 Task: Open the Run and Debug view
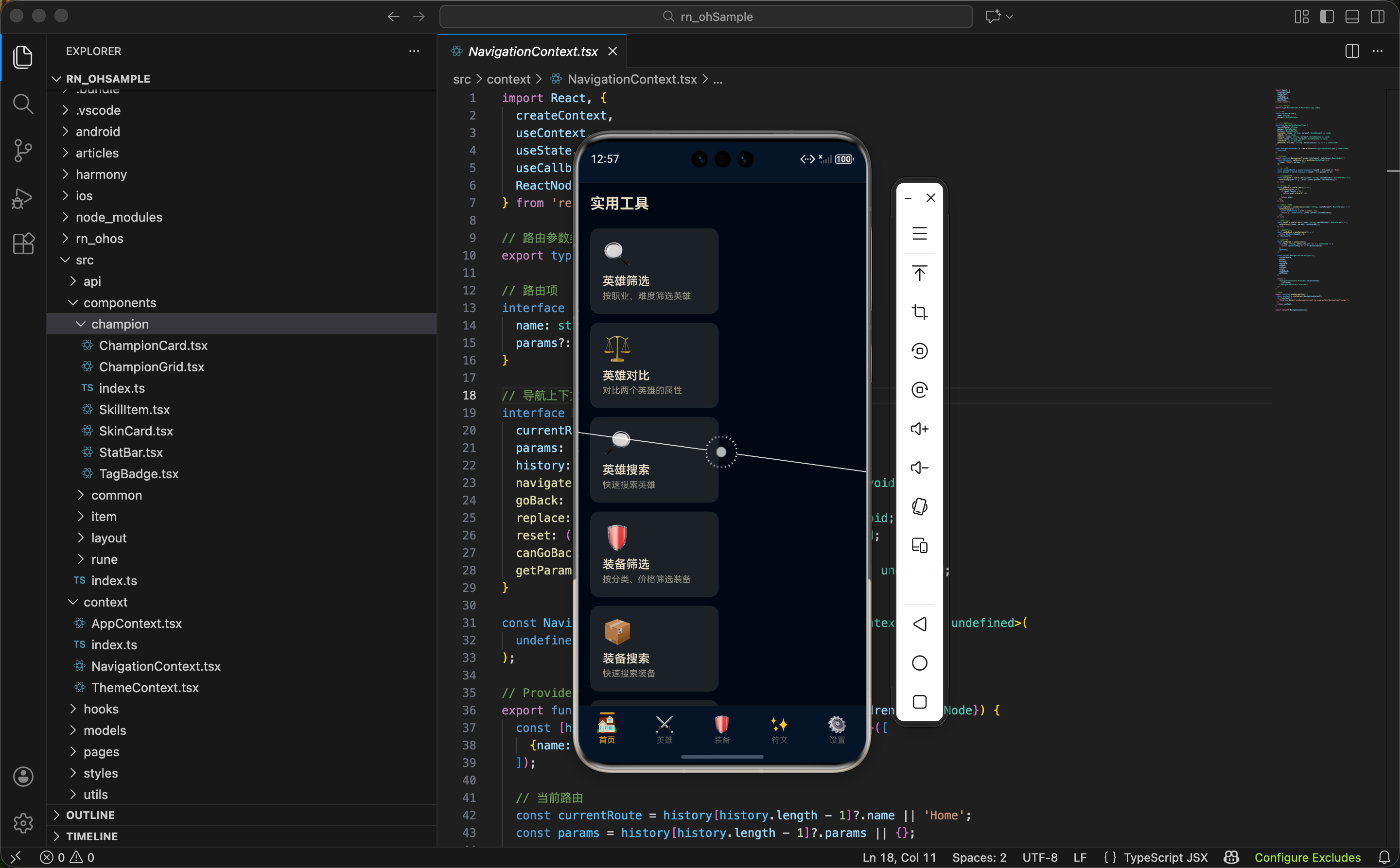click(23, 198)
